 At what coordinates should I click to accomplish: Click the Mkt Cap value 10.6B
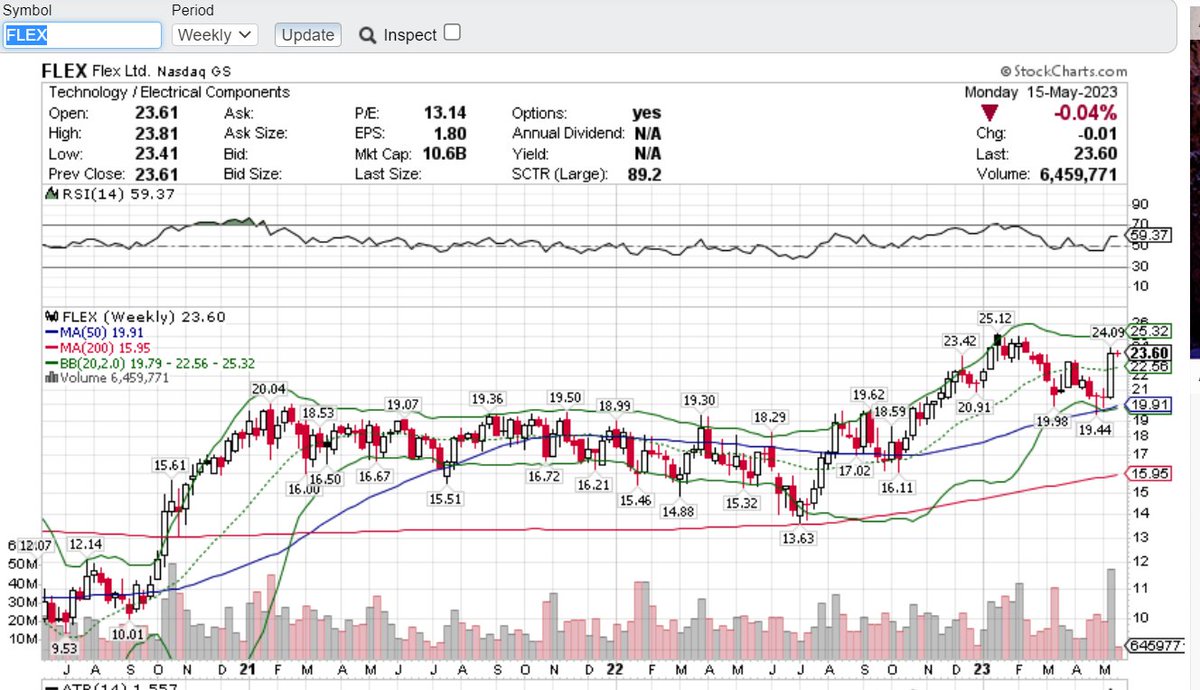443,154
